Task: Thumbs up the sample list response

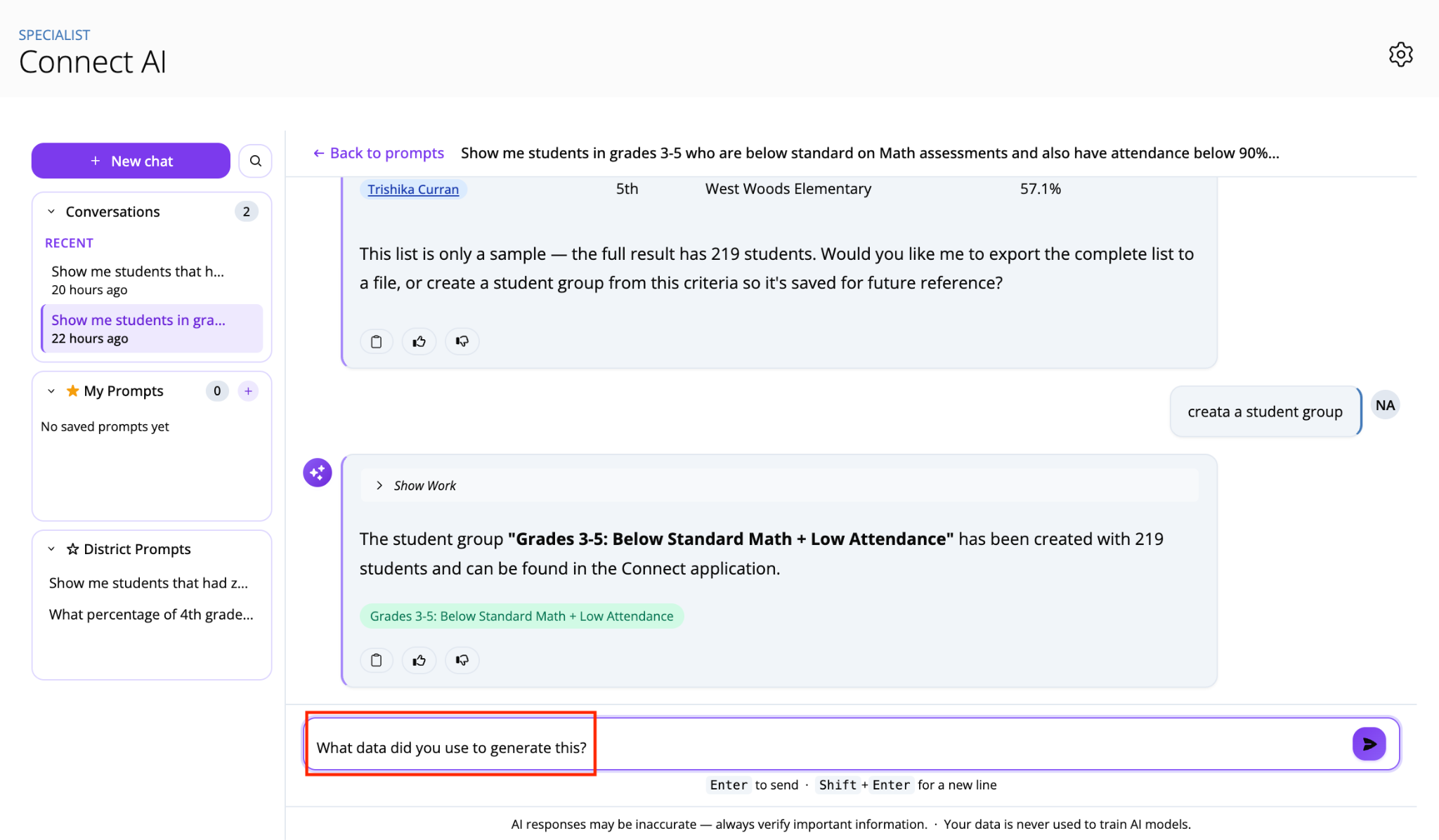Action: coord(419,341)
